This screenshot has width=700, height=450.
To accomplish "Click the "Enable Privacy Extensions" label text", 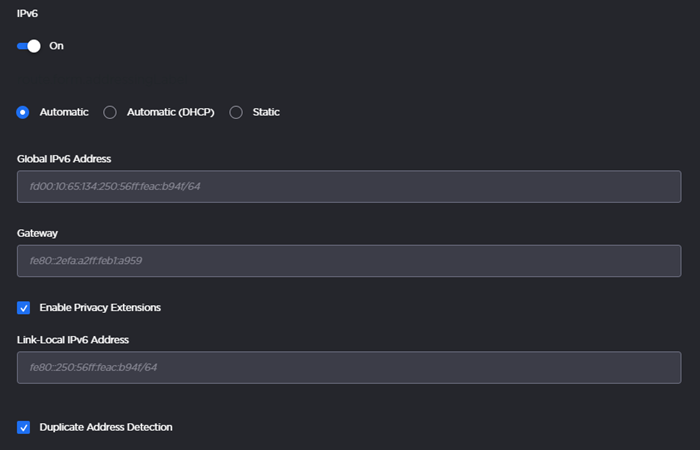I will [x=100, y=307].
